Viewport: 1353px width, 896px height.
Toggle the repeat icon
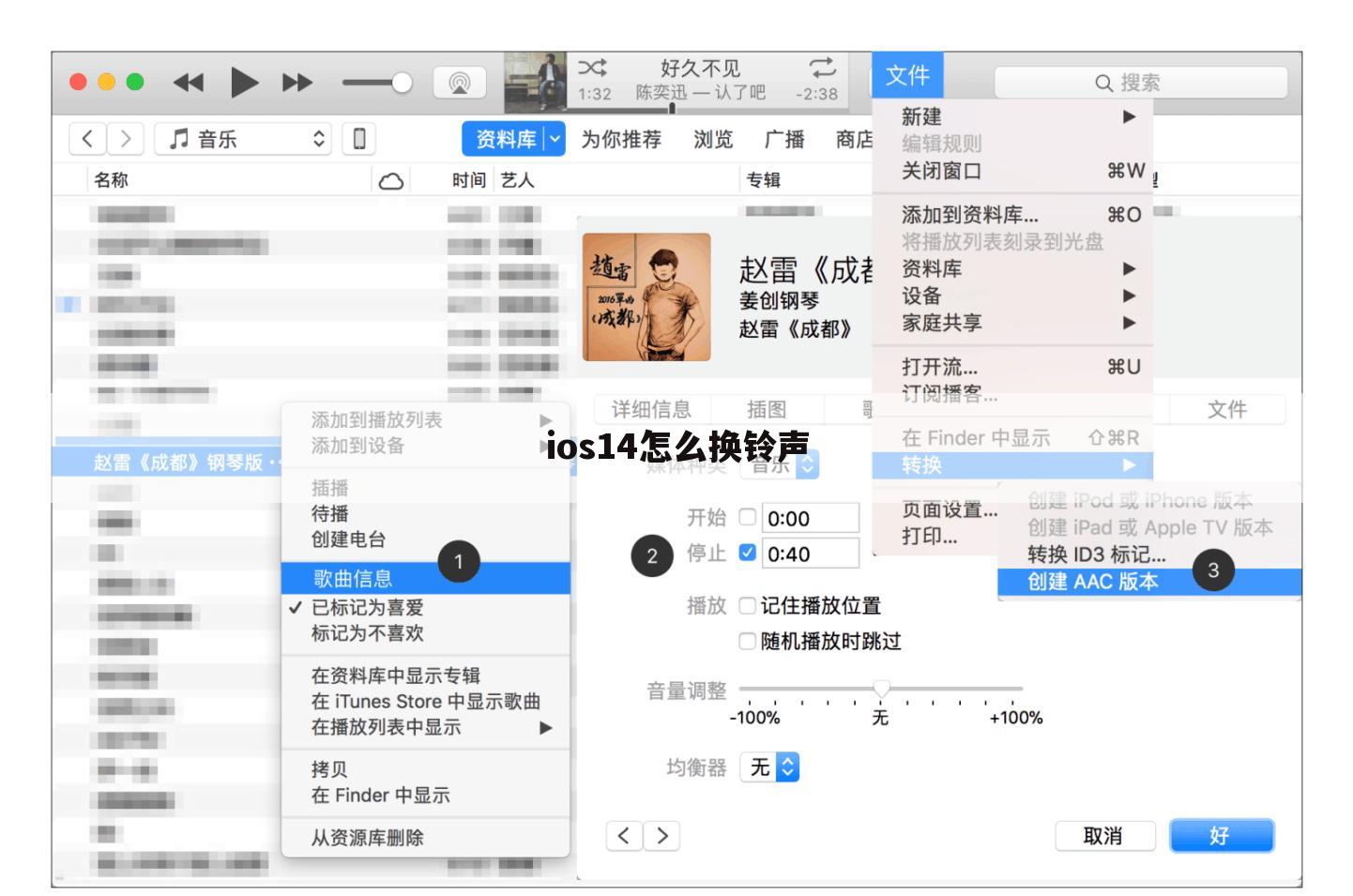(x=822, y=68)
